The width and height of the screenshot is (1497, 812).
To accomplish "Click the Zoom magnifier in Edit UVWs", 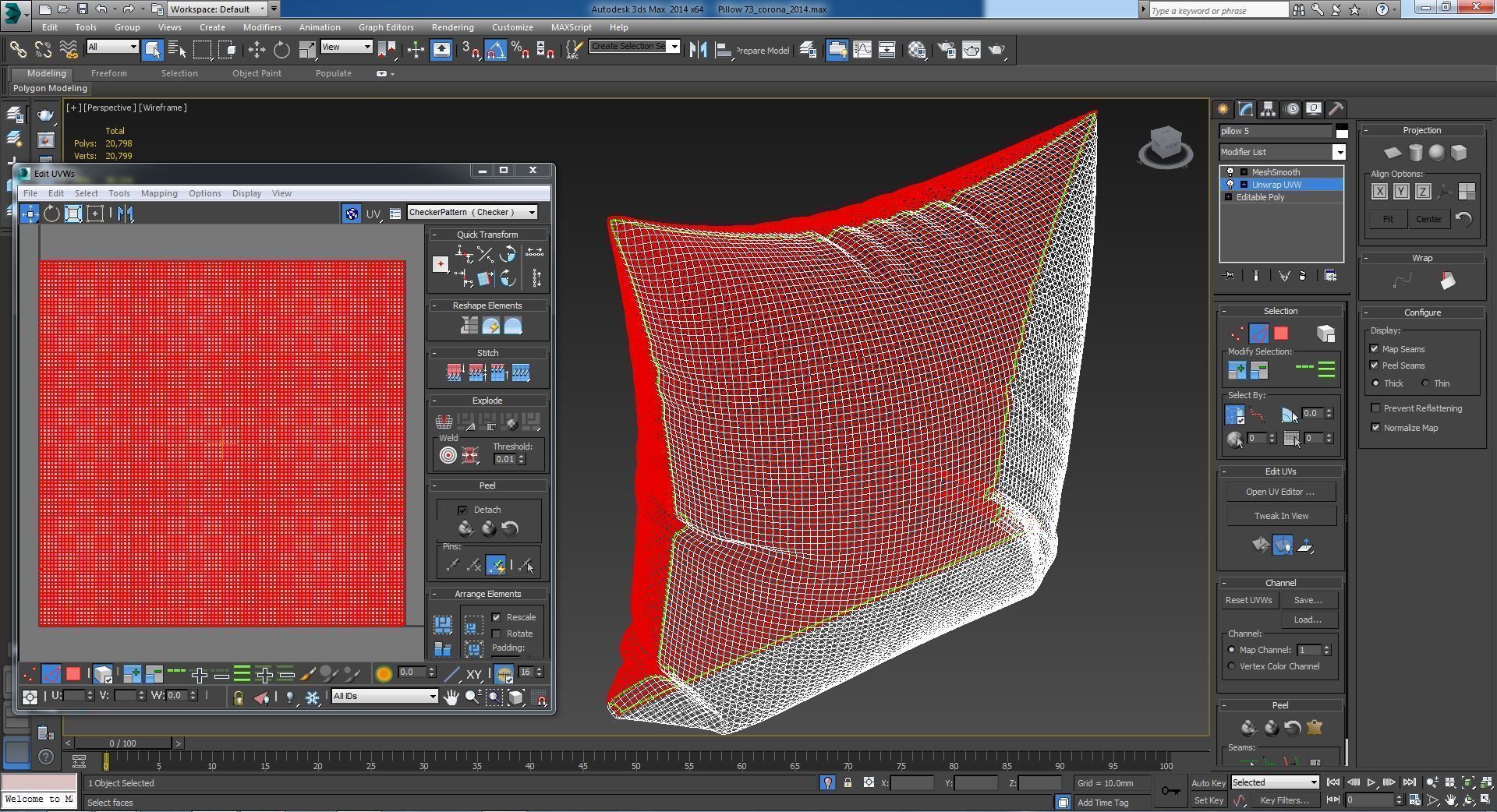I will point(472,697).
